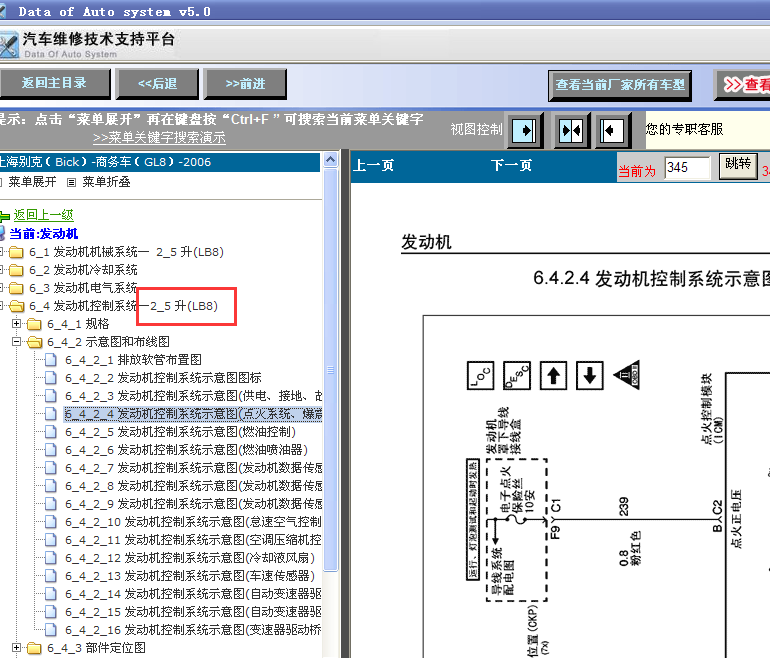Image resolution: width=770 pixels, height=658 pixels.
Task: Click up-arrow symbol in diagram
Action: 553,376
